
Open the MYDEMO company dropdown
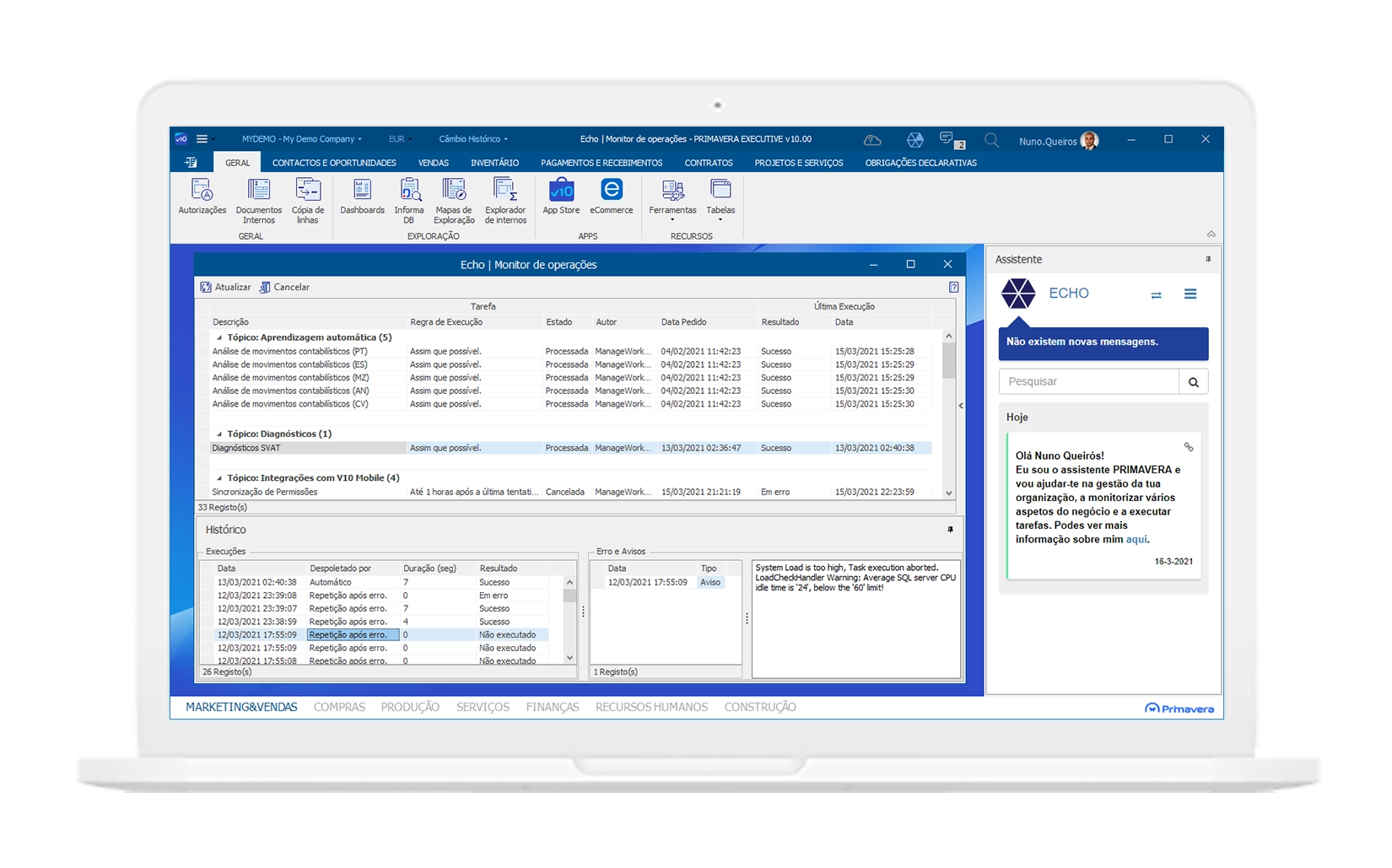(301, 139)
